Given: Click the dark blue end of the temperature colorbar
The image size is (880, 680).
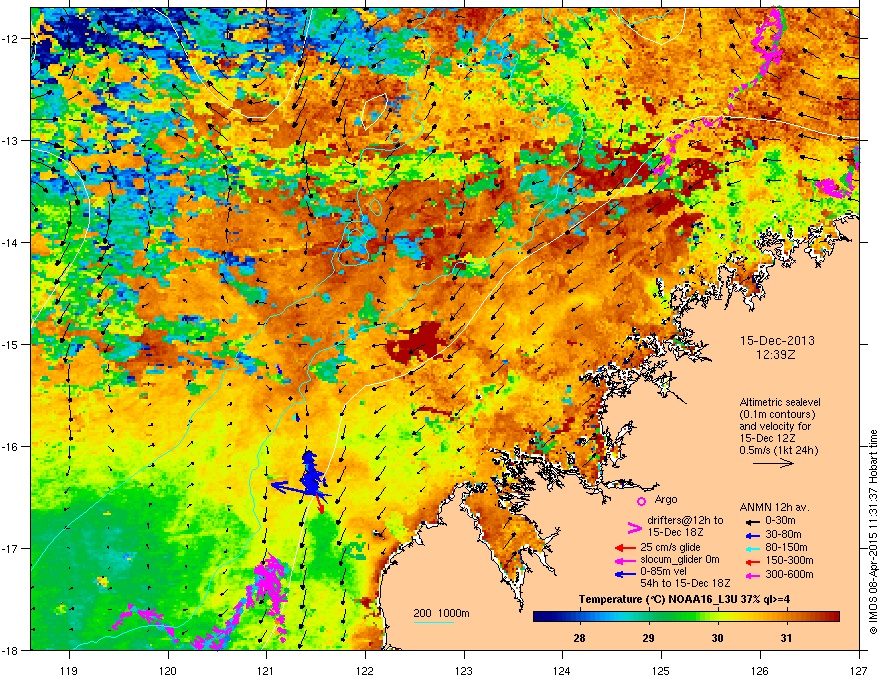Looking at the screenshot, I should (x=539, y=617).
